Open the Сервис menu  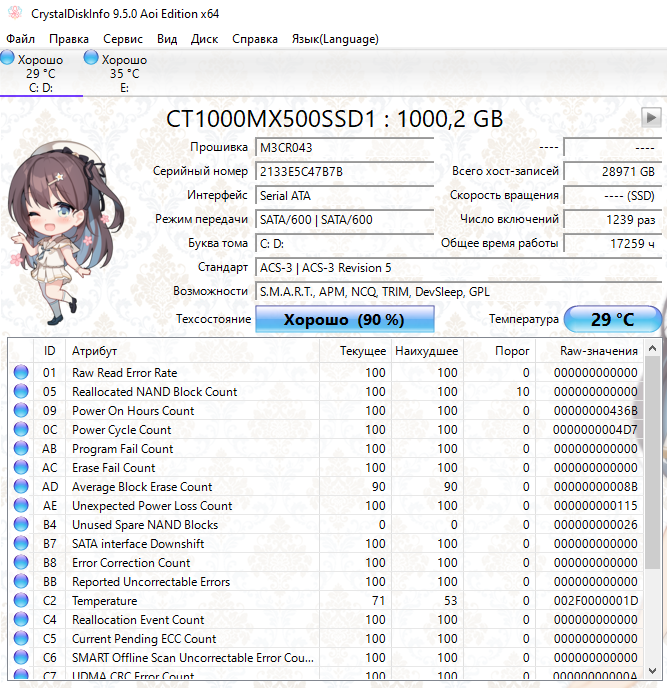coord(123,39)
